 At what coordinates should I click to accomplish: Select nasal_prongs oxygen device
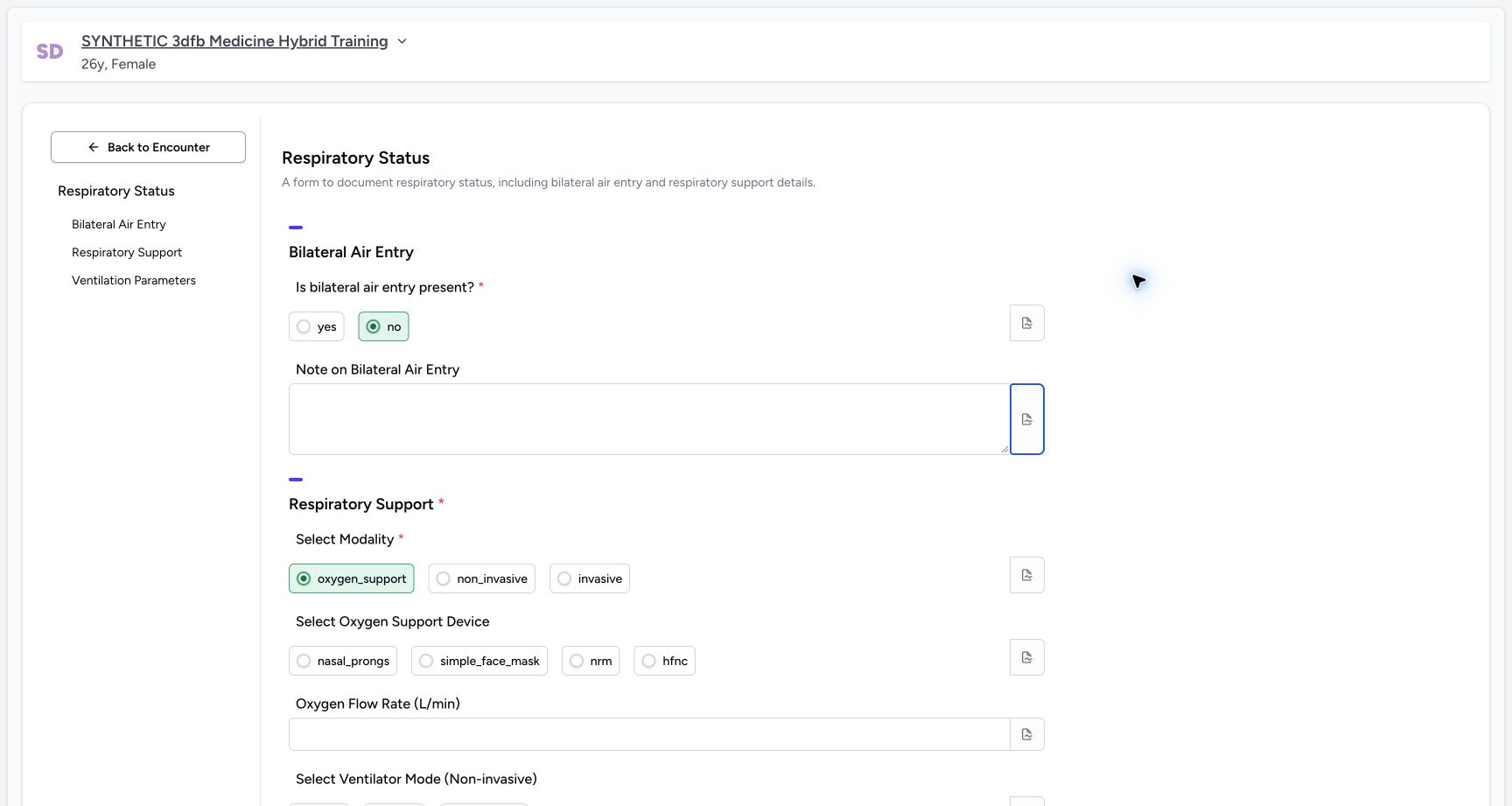tap(342, 661)
